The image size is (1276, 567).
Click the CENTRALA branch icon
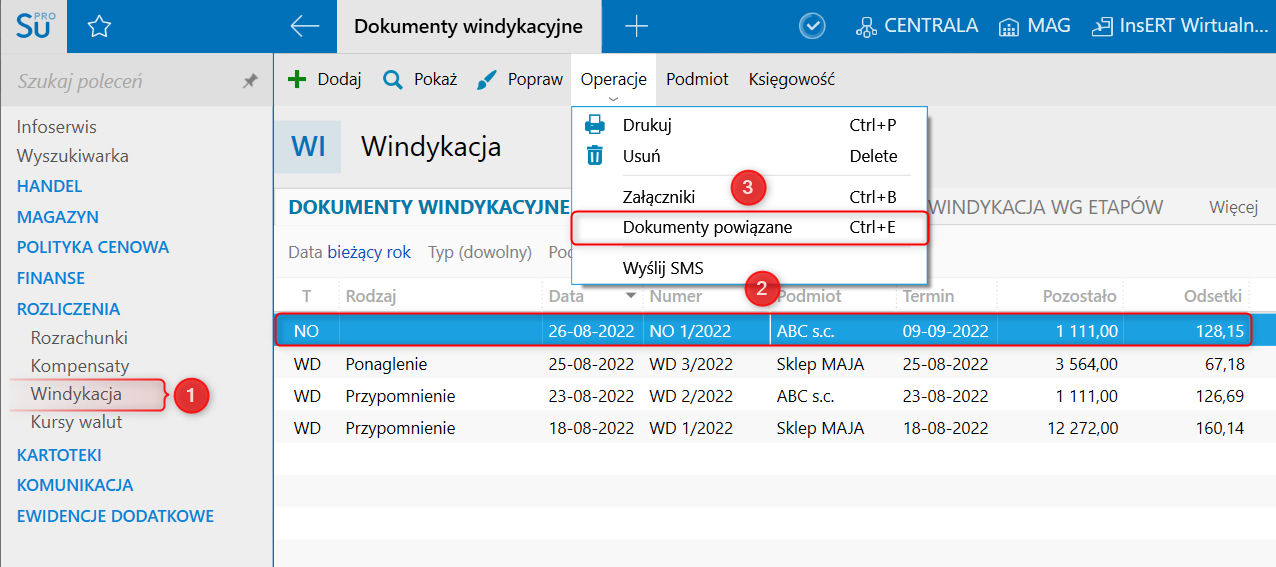click(866, 27)
